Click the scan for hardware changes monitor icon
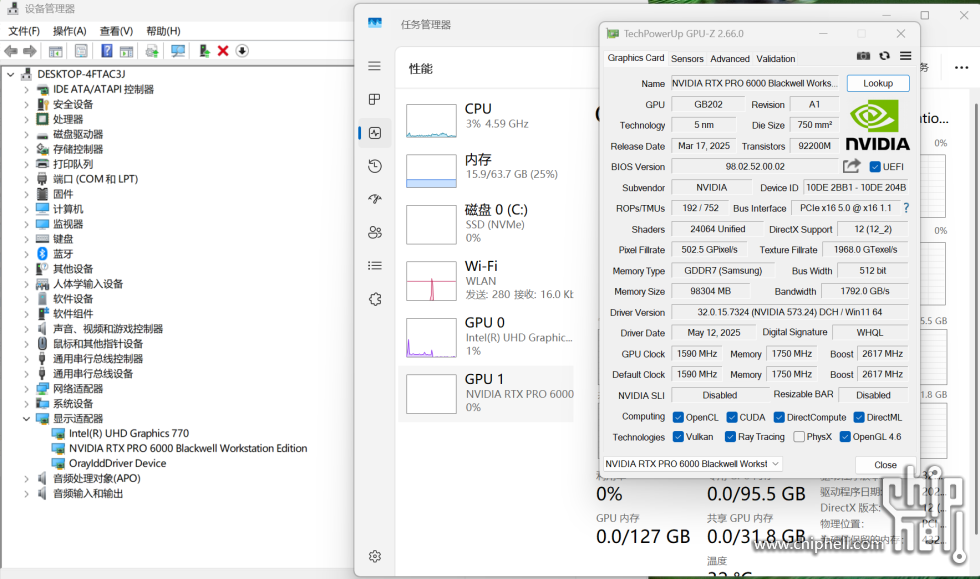This screenshot has height=579, width=980. point(178,51)
